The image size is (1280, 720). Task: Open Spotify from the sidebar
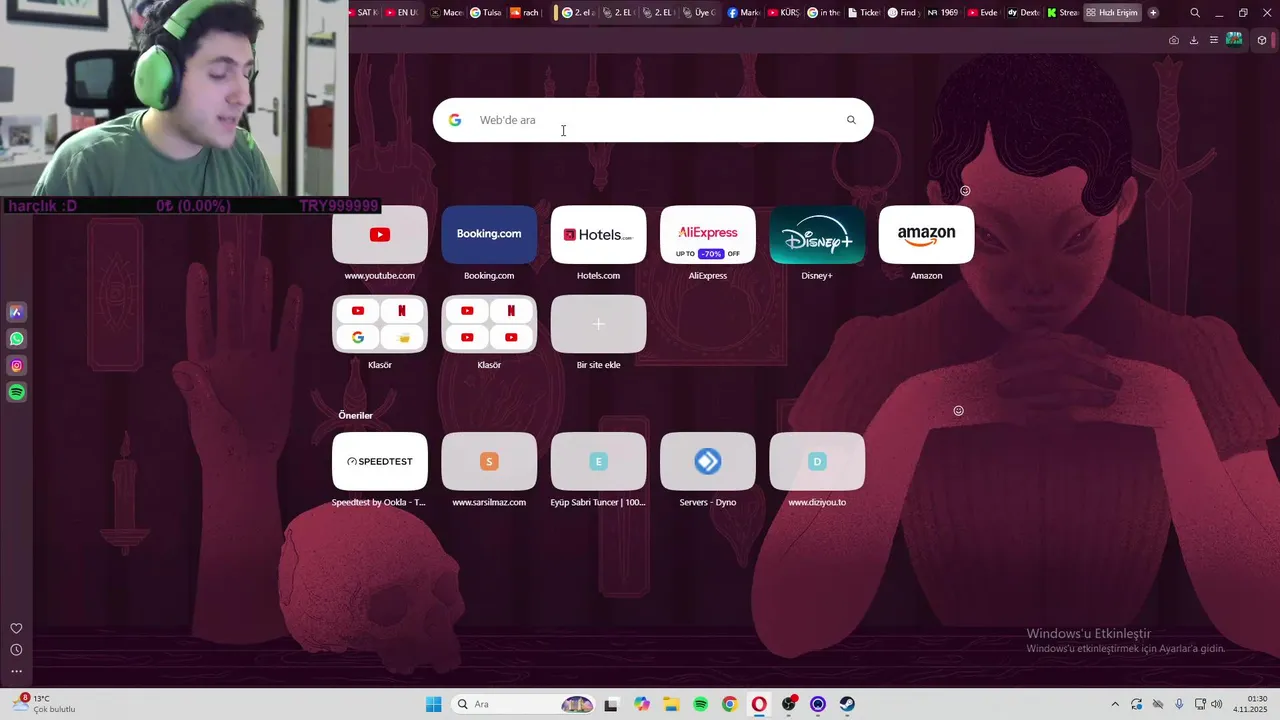(16, 393)
